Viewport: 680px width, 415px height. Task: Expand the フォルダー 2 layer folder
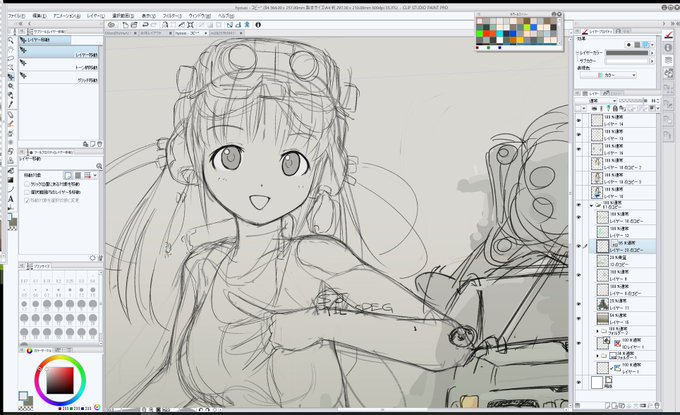[598, 331]
